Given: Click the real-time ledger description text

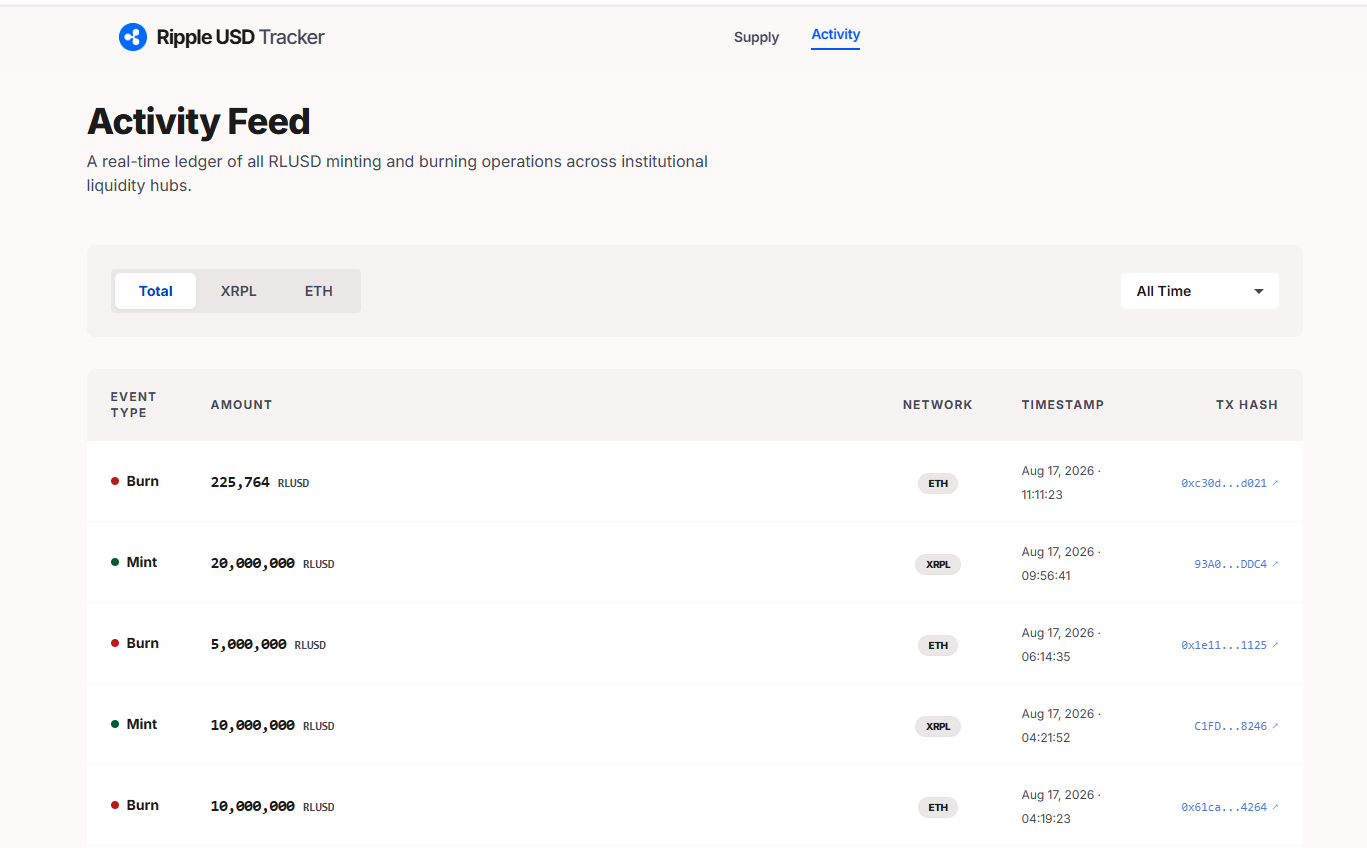Looking at the screenshot, I should click(x=398, y=173).
